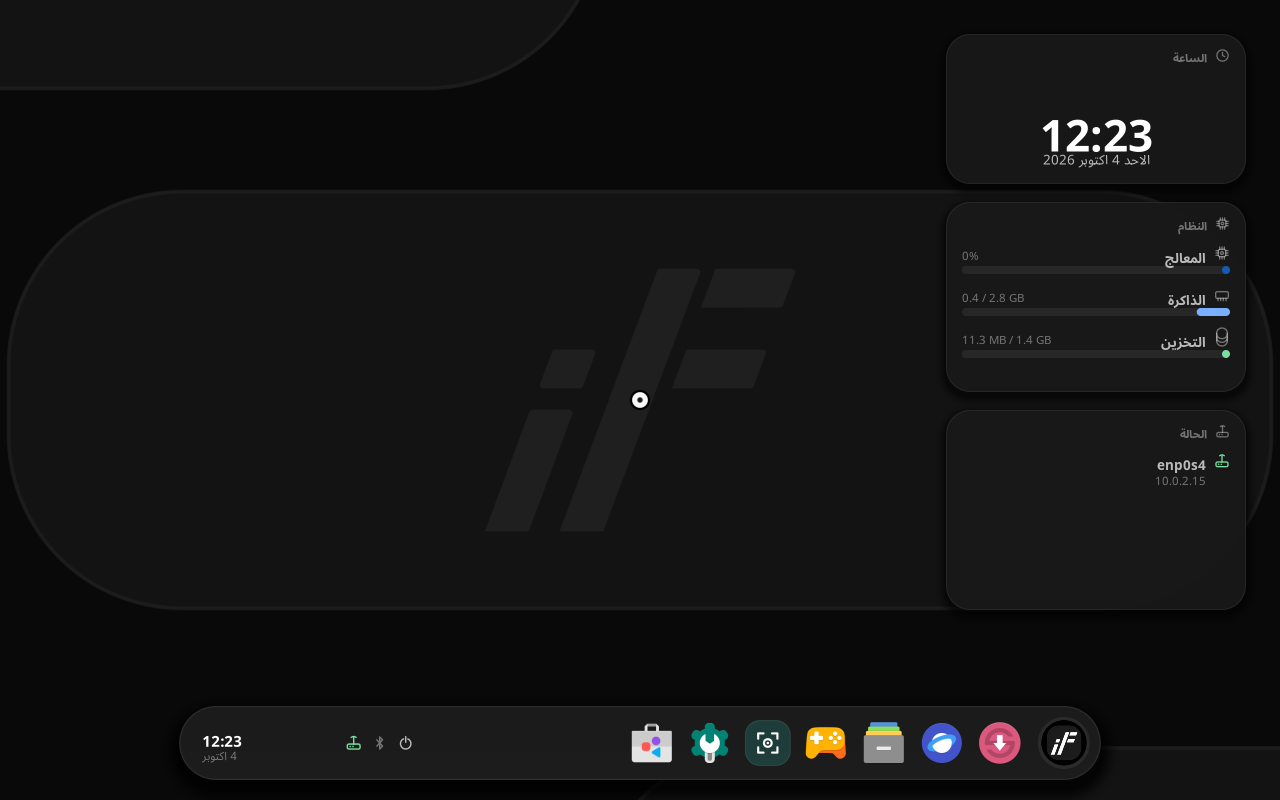1280x800 pixels.
Task: Click the الساعة widget title
Action: coord(1190,58)
